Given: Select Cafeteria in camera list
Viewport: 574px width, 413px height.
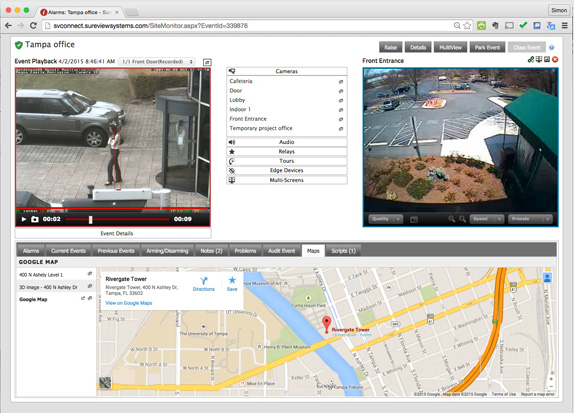Looking at the screenshot, I should click(241, 81).
